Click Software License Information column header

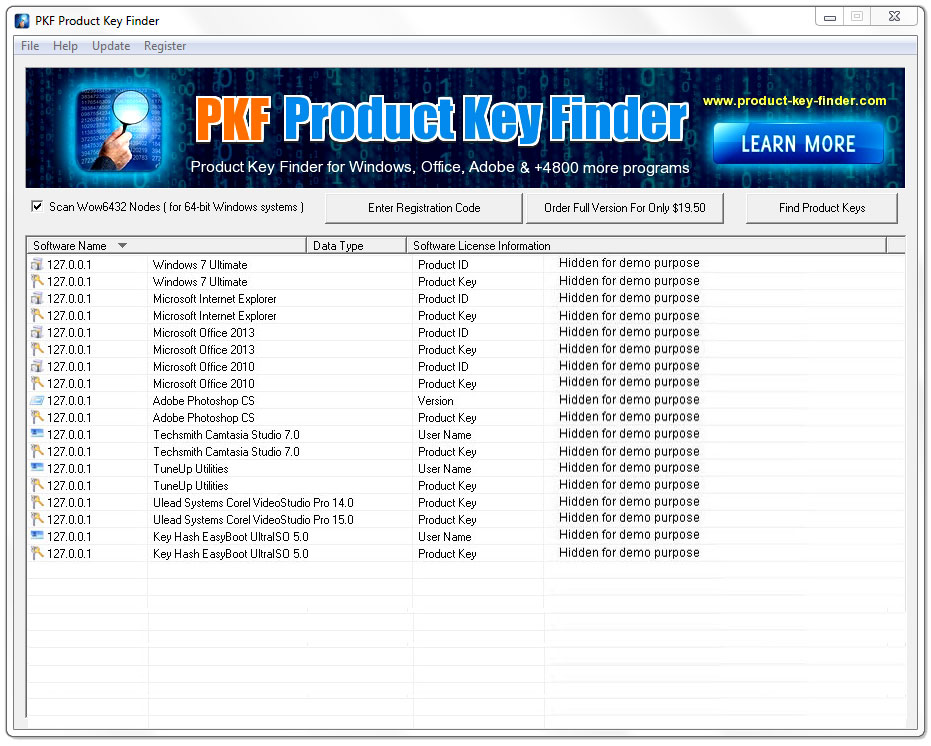click(647, 245)
